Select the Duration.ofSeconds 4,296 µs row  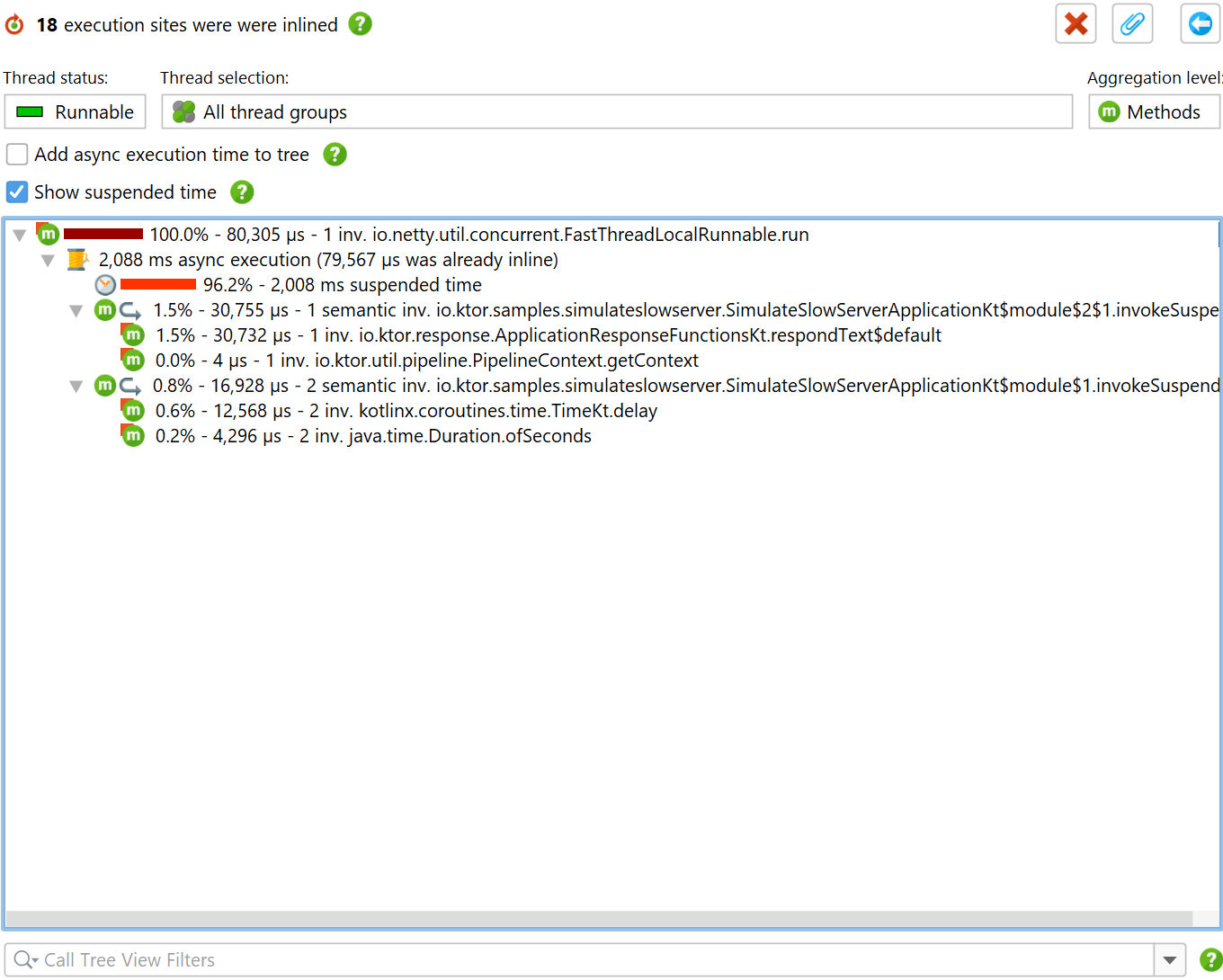(373, 436)
